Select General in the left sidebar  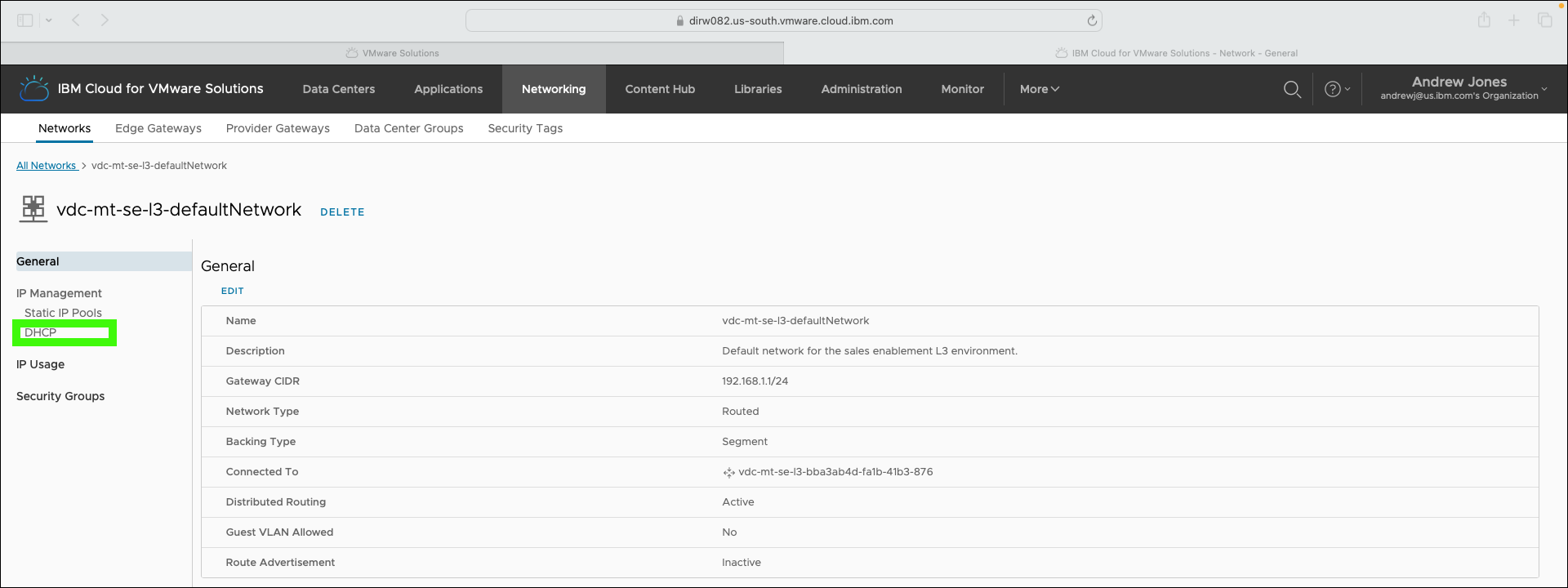(x=103, y=261)
